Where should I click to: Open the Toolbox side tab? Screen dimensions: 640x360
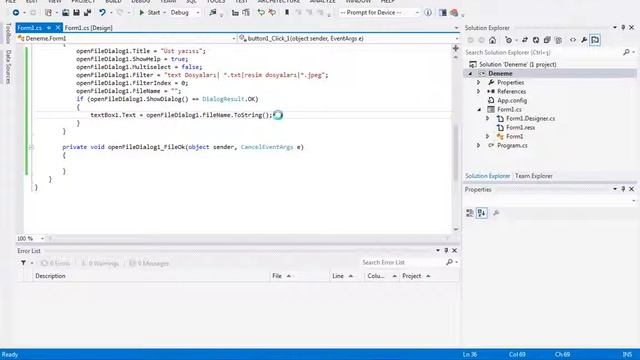8,33
